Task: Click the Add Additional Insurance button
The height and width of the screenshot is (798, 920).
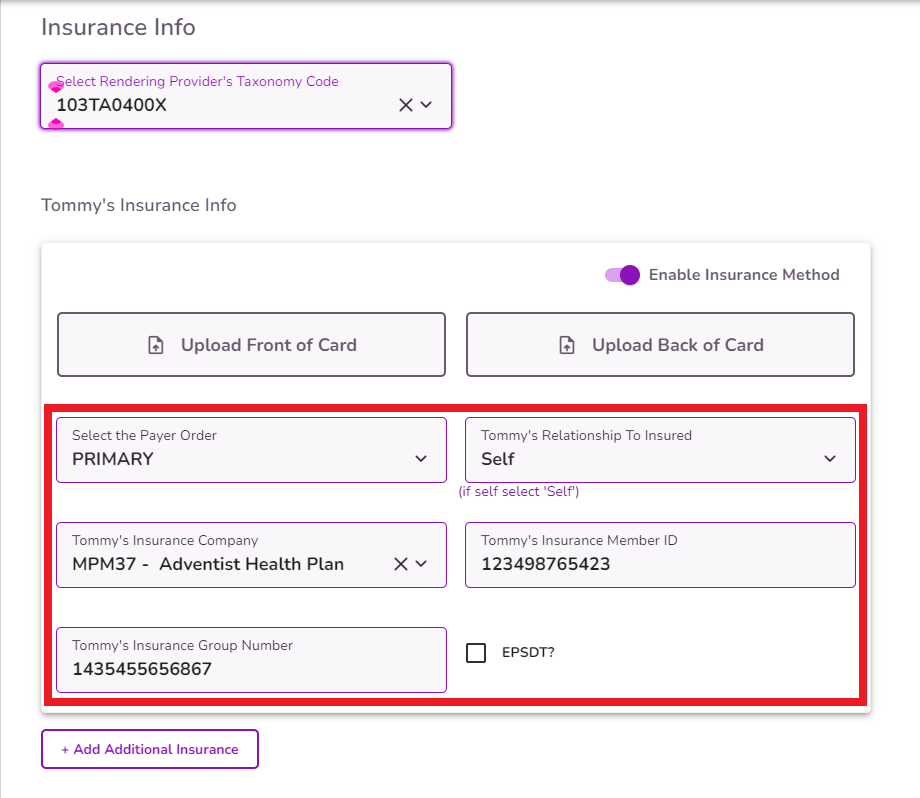Action: [x=149, y=748]
